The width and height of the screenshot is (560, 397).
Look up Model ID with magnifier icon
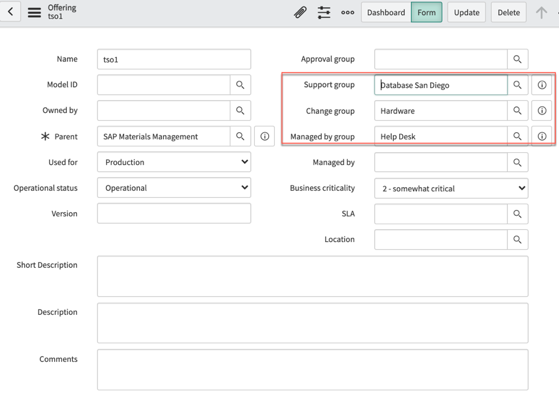[x=240, y=85]
